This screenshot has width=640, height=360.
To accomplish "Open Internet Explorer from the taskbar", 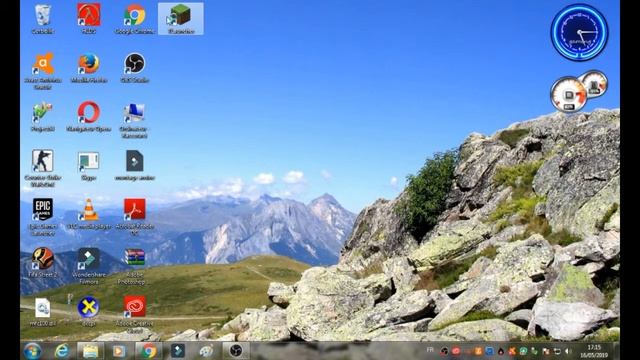I will (x=62, y=351).
